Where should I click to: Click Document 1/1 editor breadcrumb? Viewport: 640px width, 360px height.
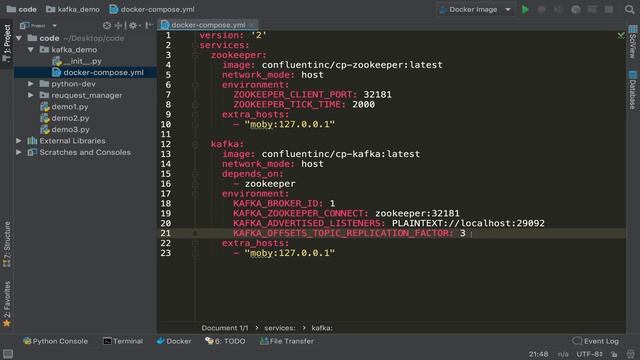click(x=224, y=328)
